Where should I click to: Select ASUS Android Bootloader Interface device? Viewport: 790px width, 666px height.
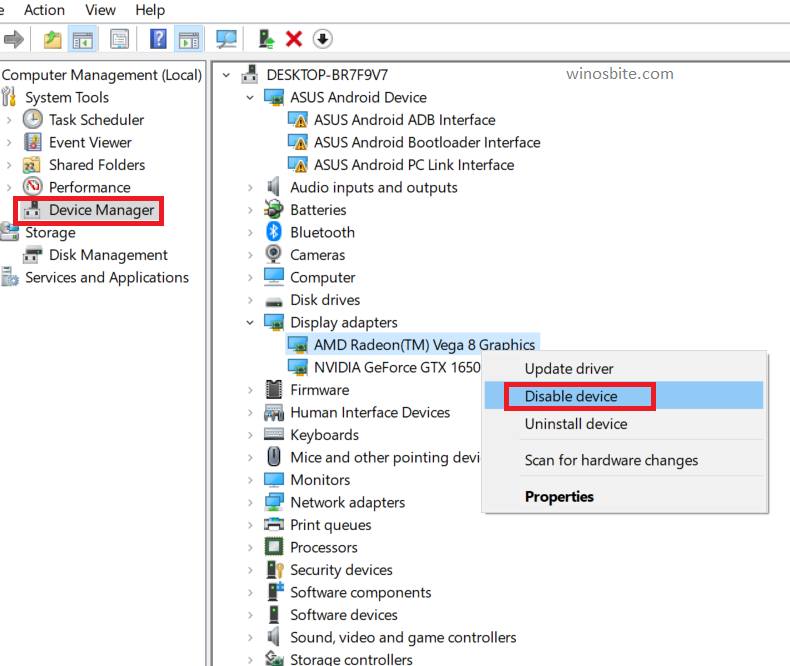click(427, 143)
